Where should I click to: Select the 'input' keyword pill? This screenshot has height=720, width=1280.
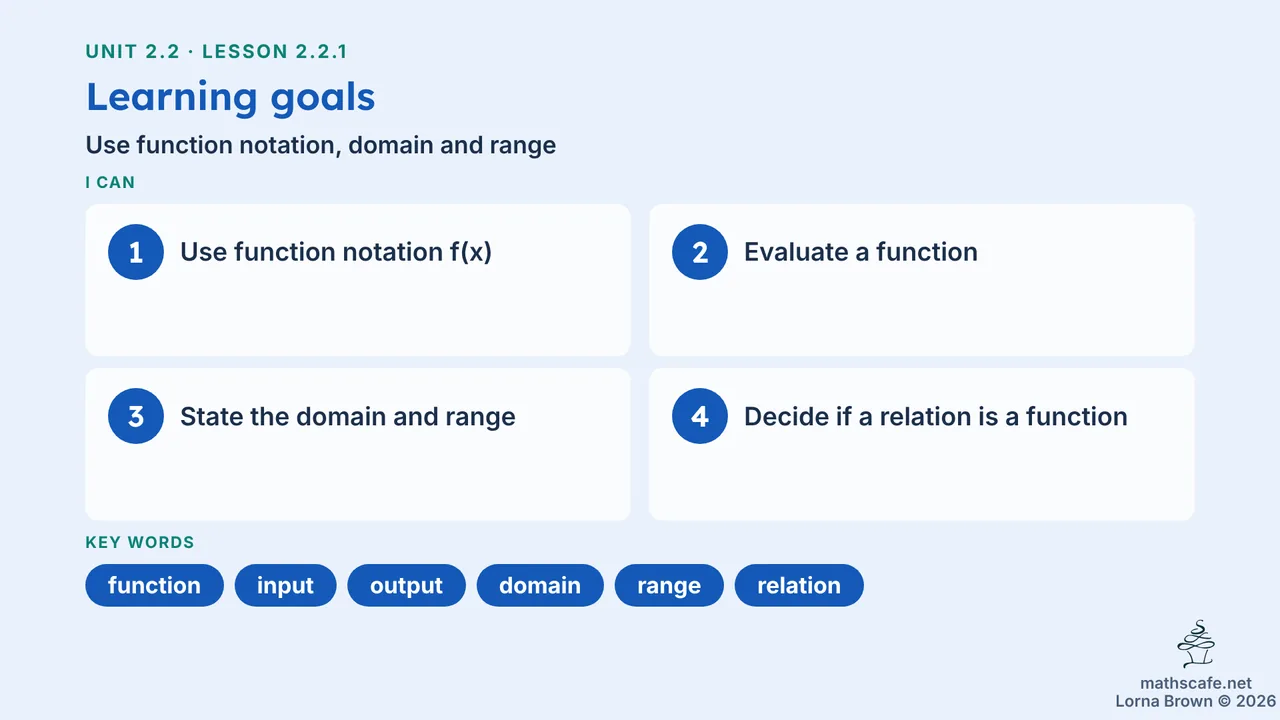point(286,585)
